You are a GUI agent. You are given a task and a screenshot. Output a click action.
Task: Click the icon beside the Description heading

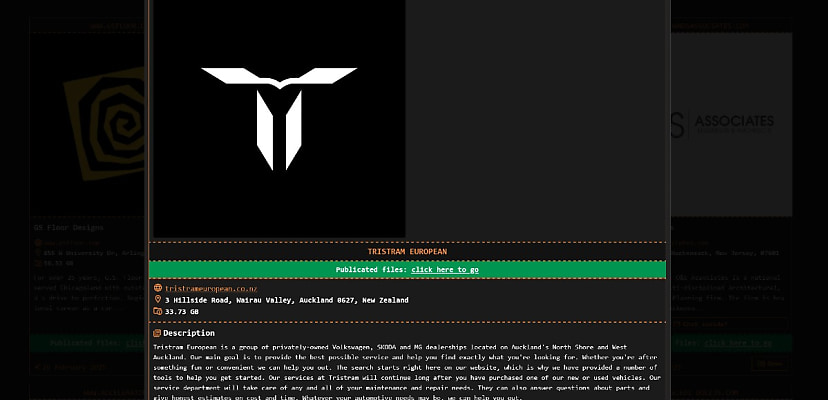(x=157, y=333)
